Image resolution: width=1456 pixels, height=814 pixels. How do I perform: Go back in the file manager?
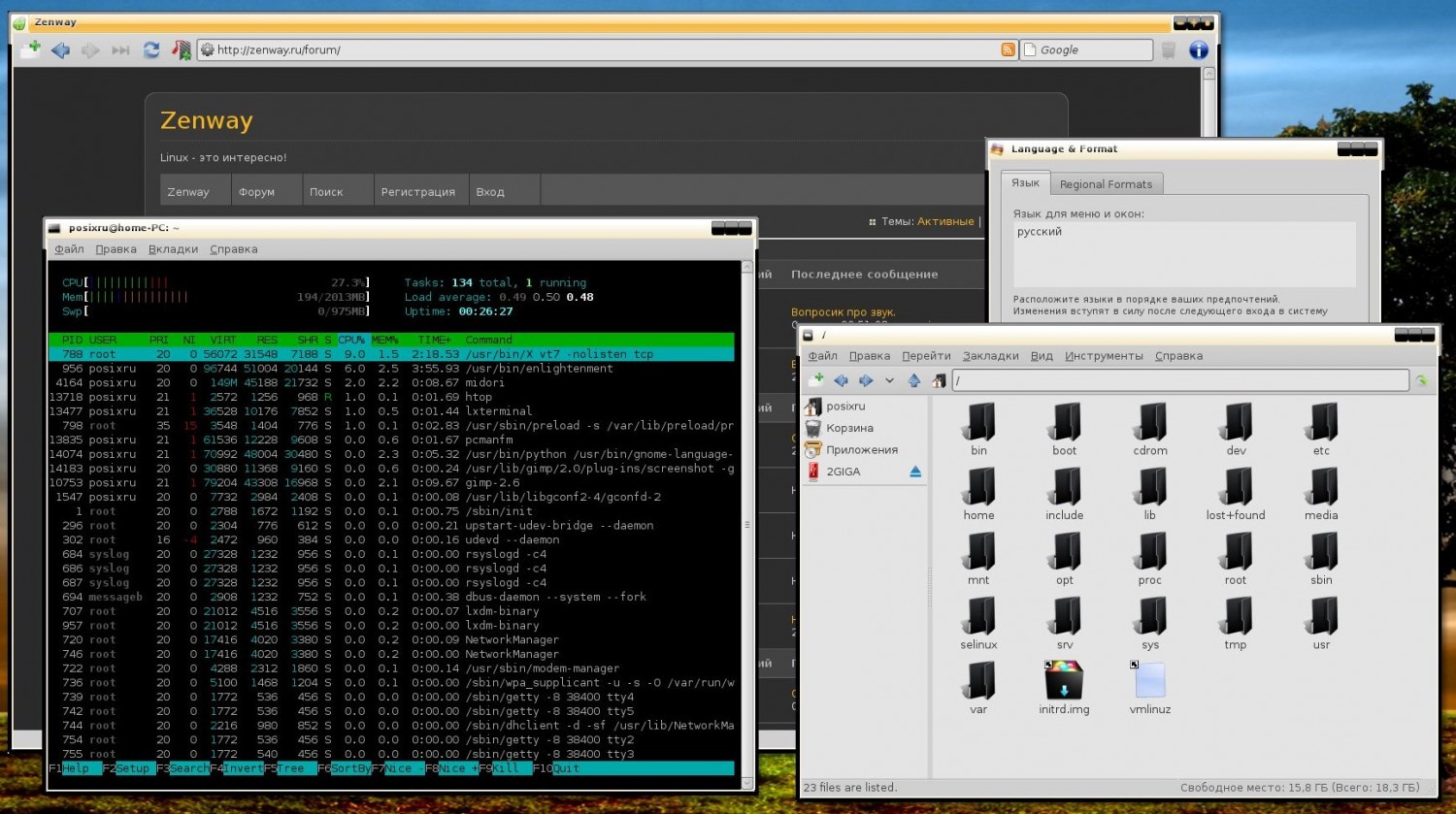[841, 381]
